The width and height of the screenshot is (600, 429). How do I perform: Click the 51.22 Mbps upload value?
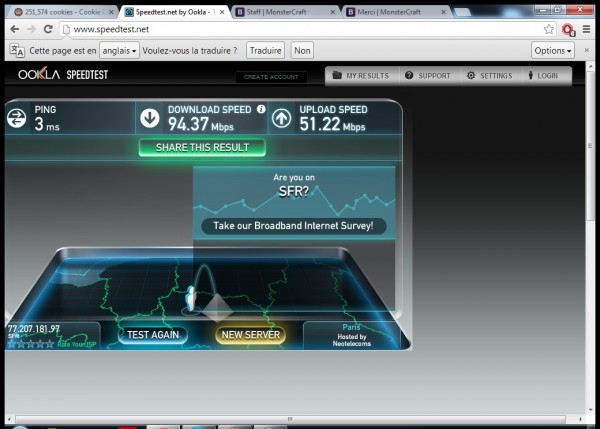tap(332, 124)
